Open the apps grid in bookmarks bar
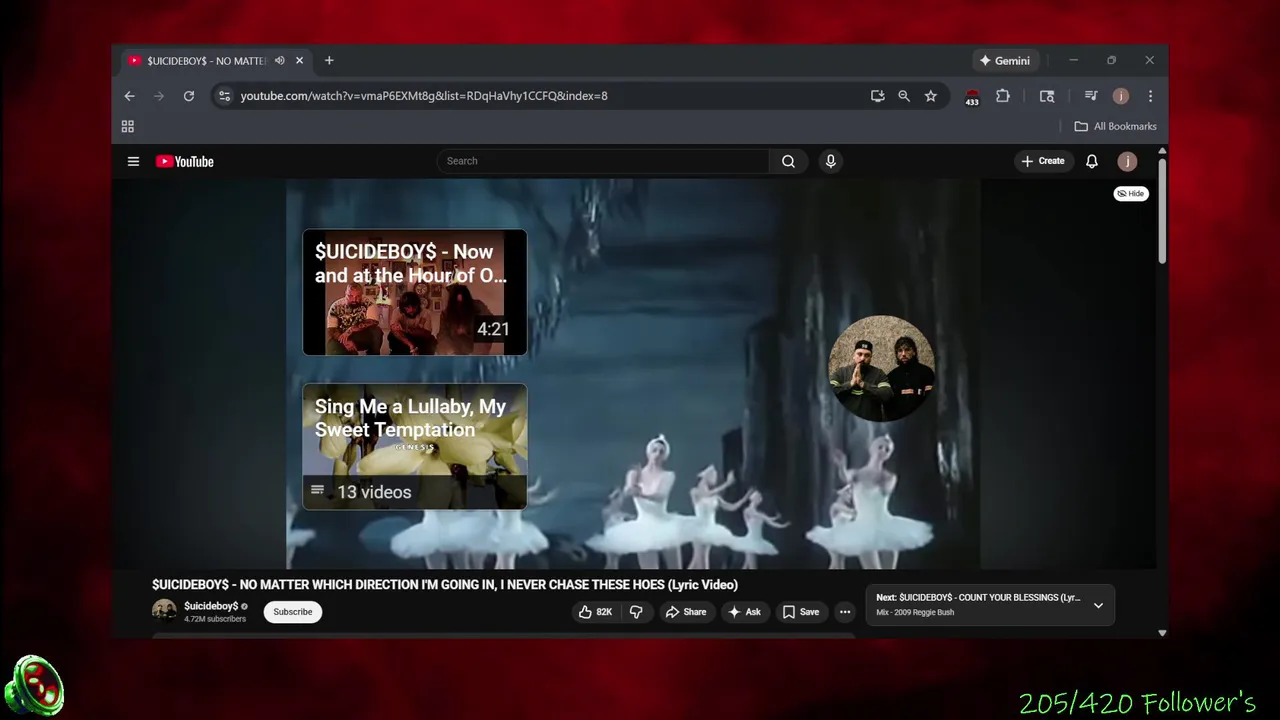1280x720 pixels. [128, 126]
